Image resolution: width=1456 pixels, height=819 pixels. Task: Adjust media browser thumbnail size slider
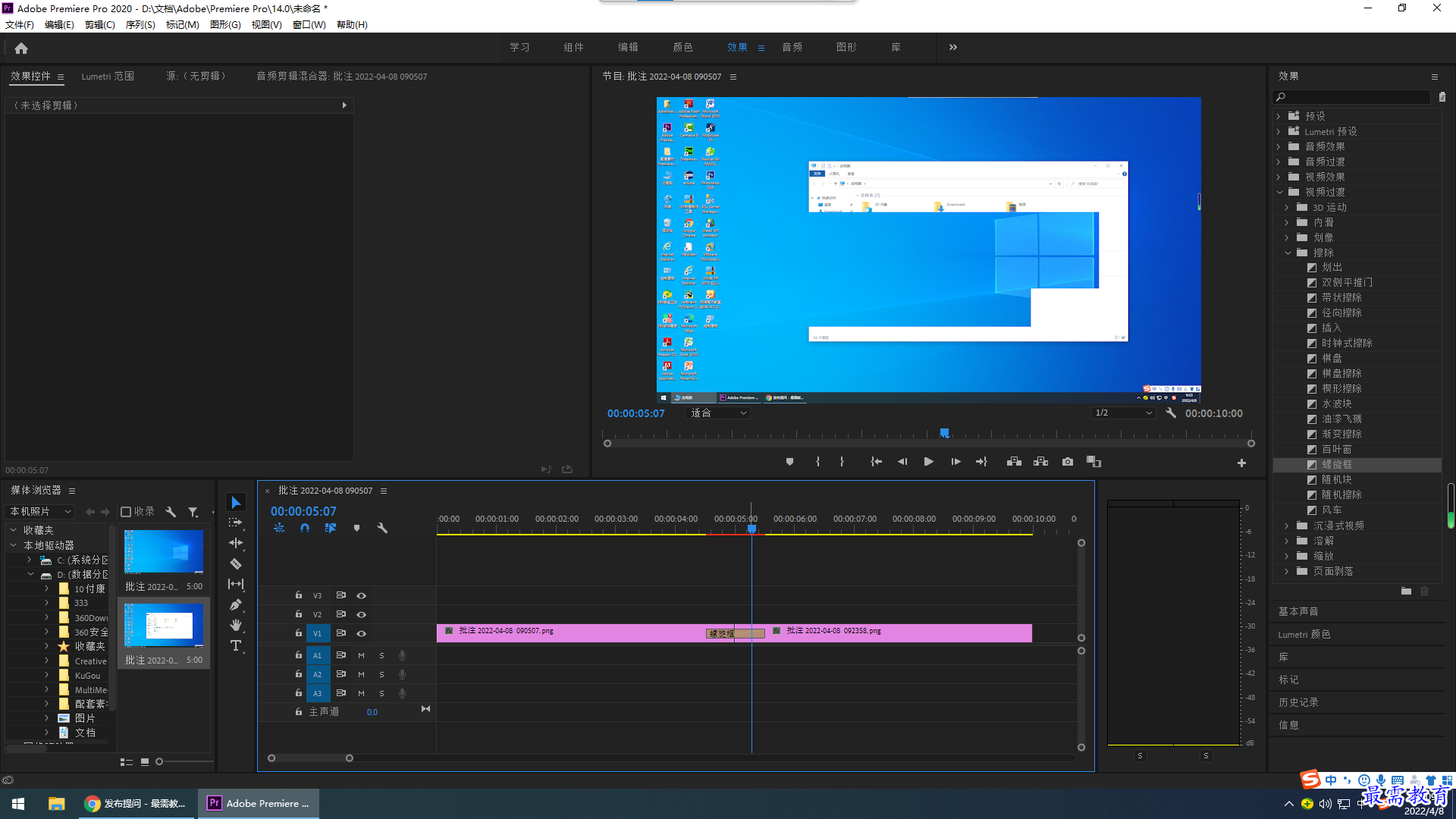[x=159, y=761]
